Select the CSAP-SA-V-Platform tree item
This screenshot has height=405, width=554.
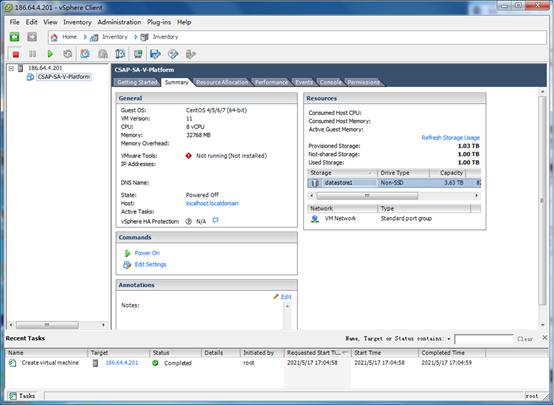(64, 77)
